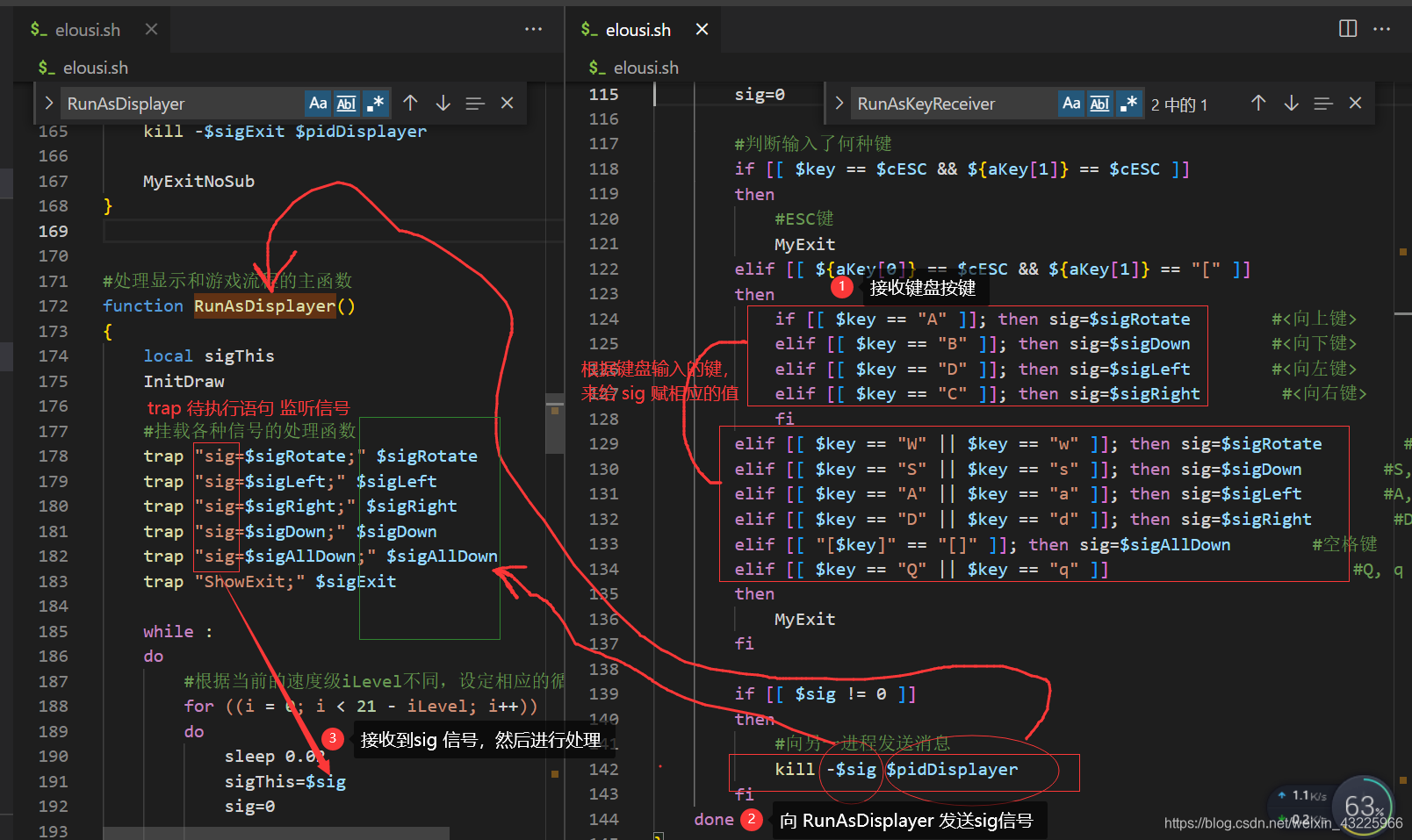Go to previous match in left find widget
Screen dimensions: 1412x840
(x=410, y=104)
